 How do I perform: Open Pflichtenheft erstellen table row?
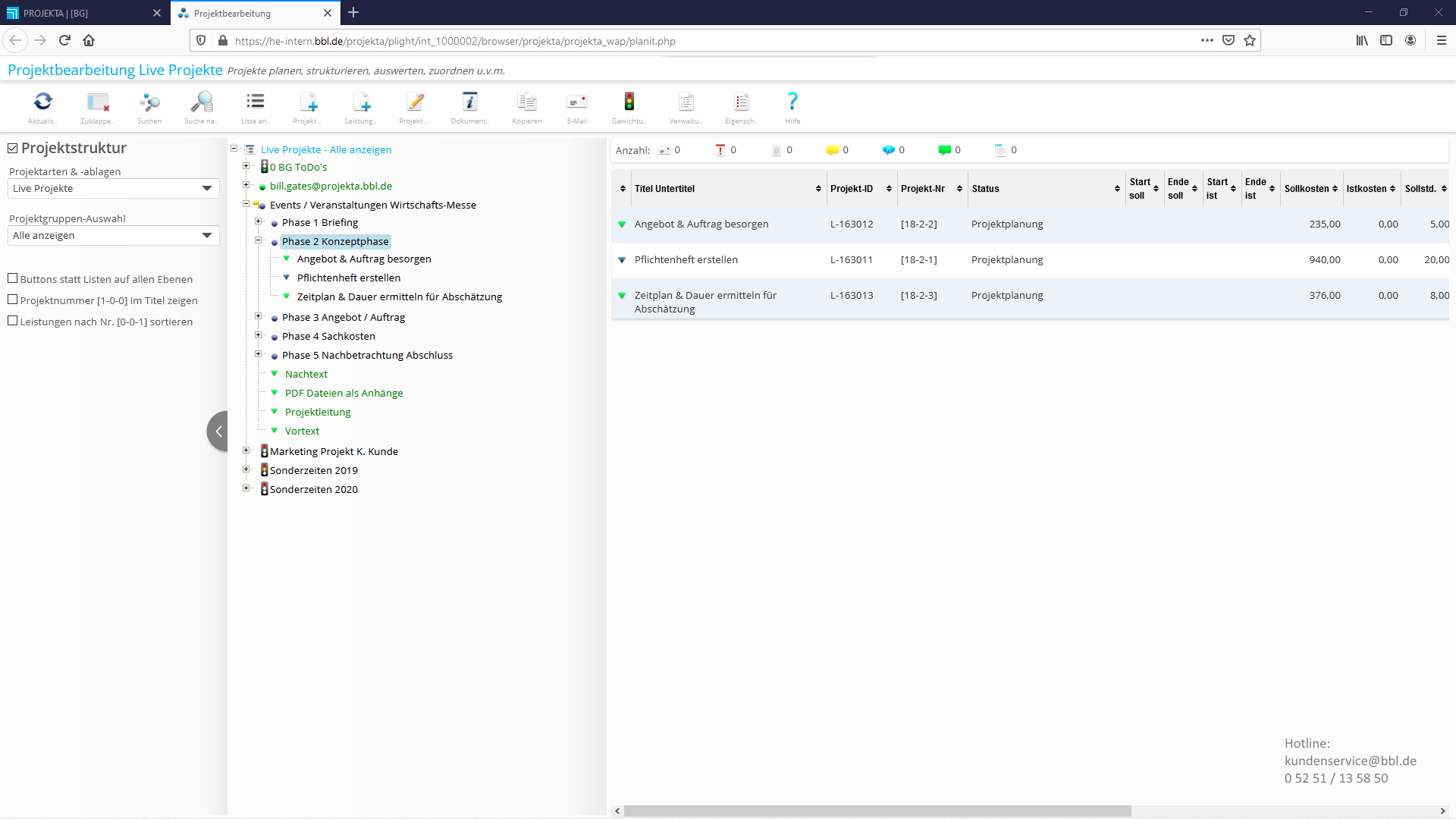click(x=686, y=259)
